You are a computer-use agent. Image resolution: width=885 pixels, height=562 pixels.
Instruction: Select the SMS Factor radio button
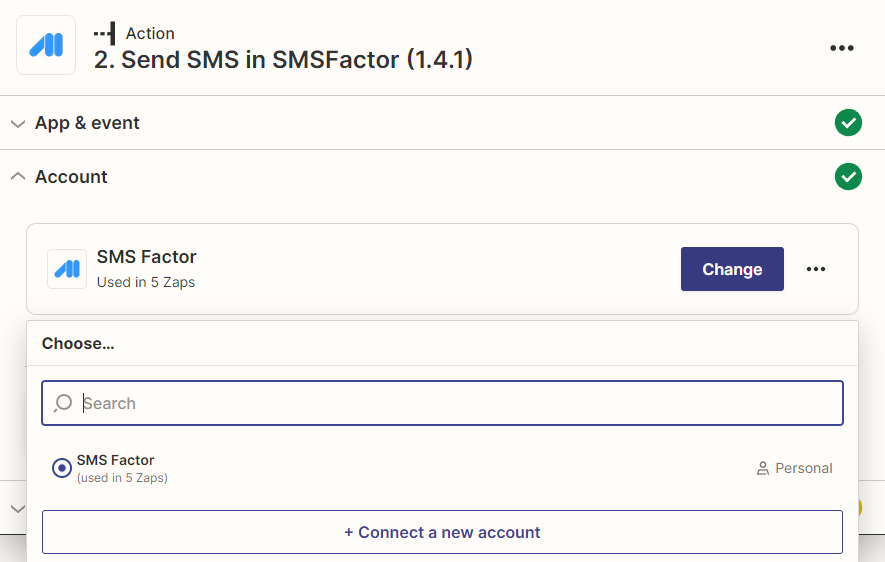(x=62, y=468)
